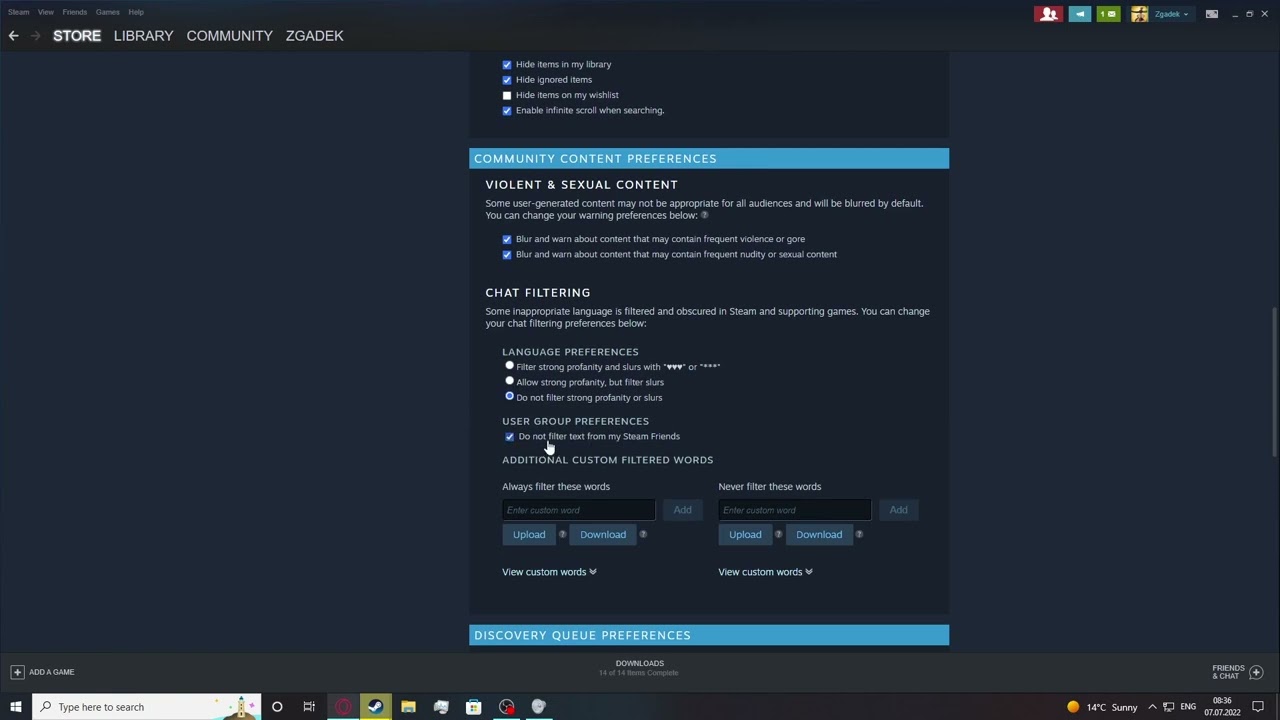1280x720 pixels.
Task: Open the red friends activity icon
Action: coord(1049,14)
